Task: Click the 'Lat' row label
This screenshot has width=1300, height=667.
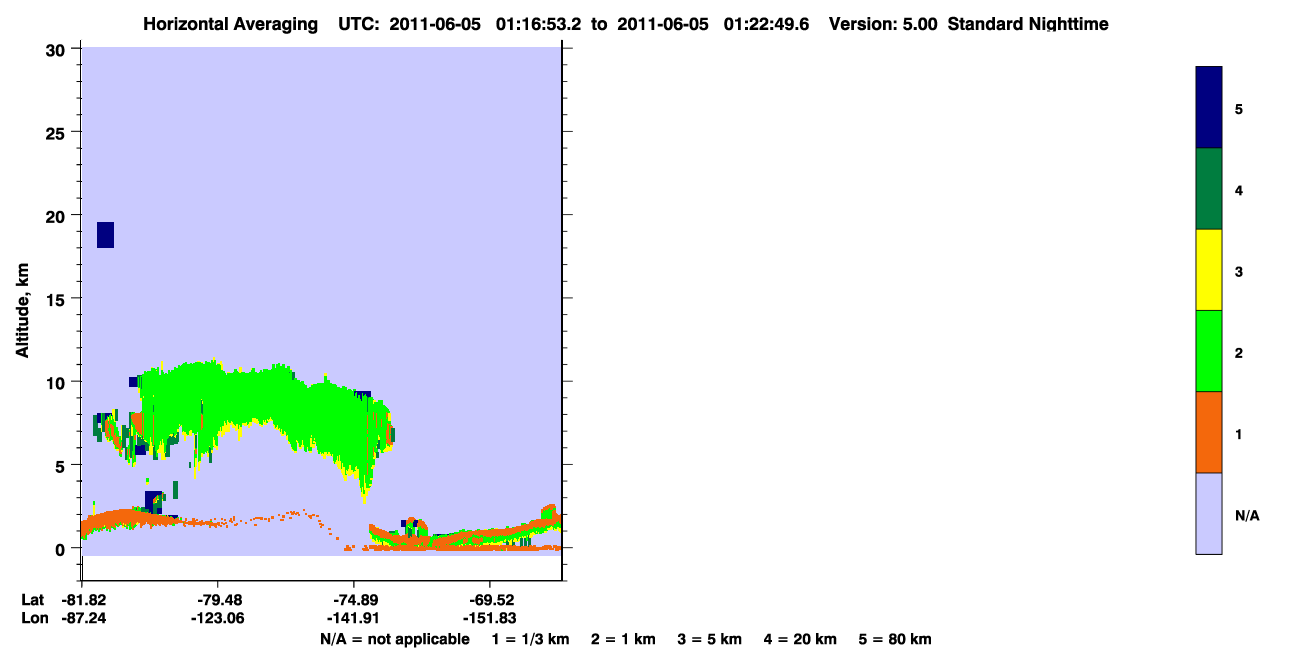Action: [31, 600]
